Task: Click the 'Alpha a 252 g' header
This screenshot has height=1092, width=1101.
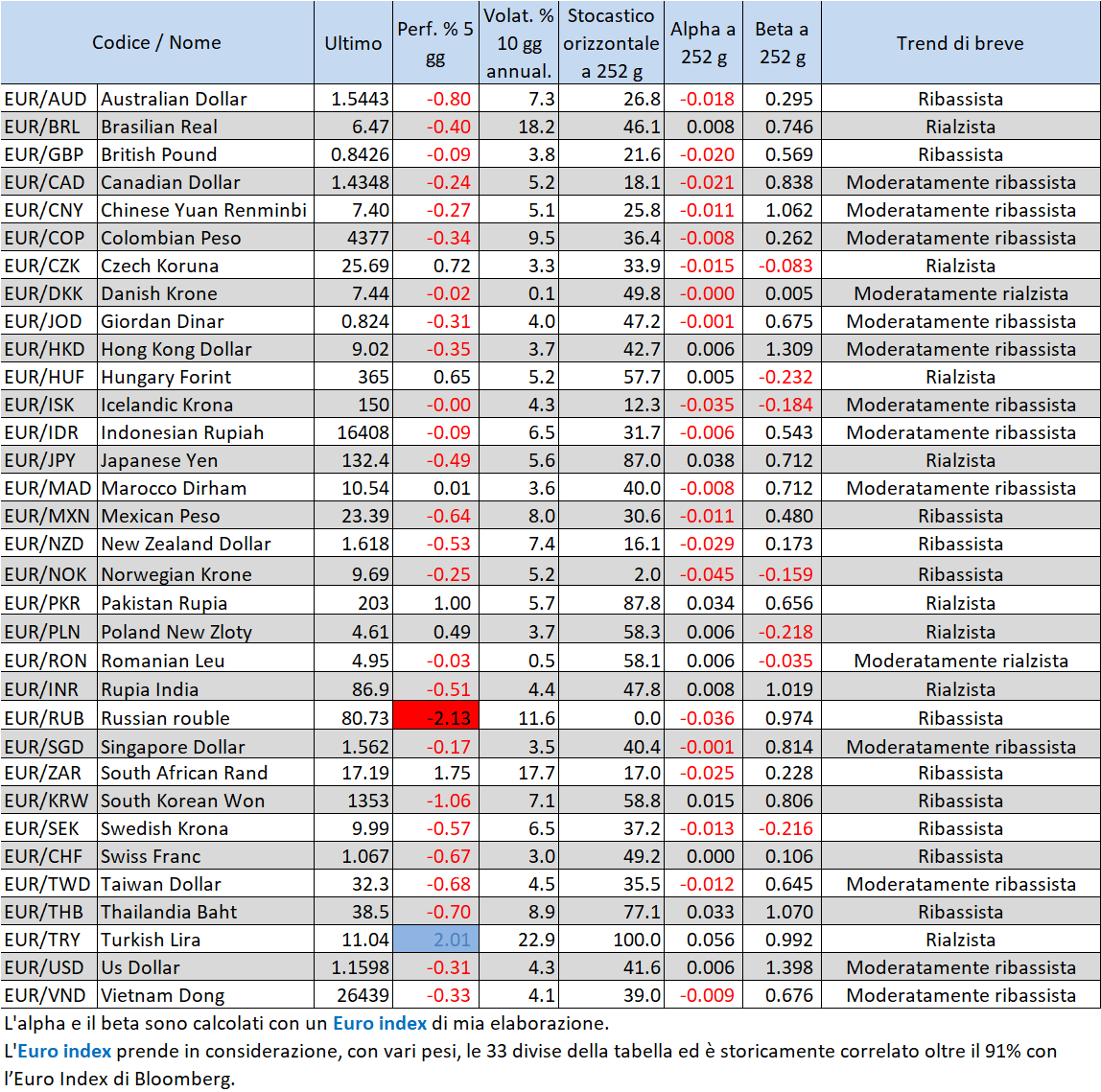Action: coord(703,43)
